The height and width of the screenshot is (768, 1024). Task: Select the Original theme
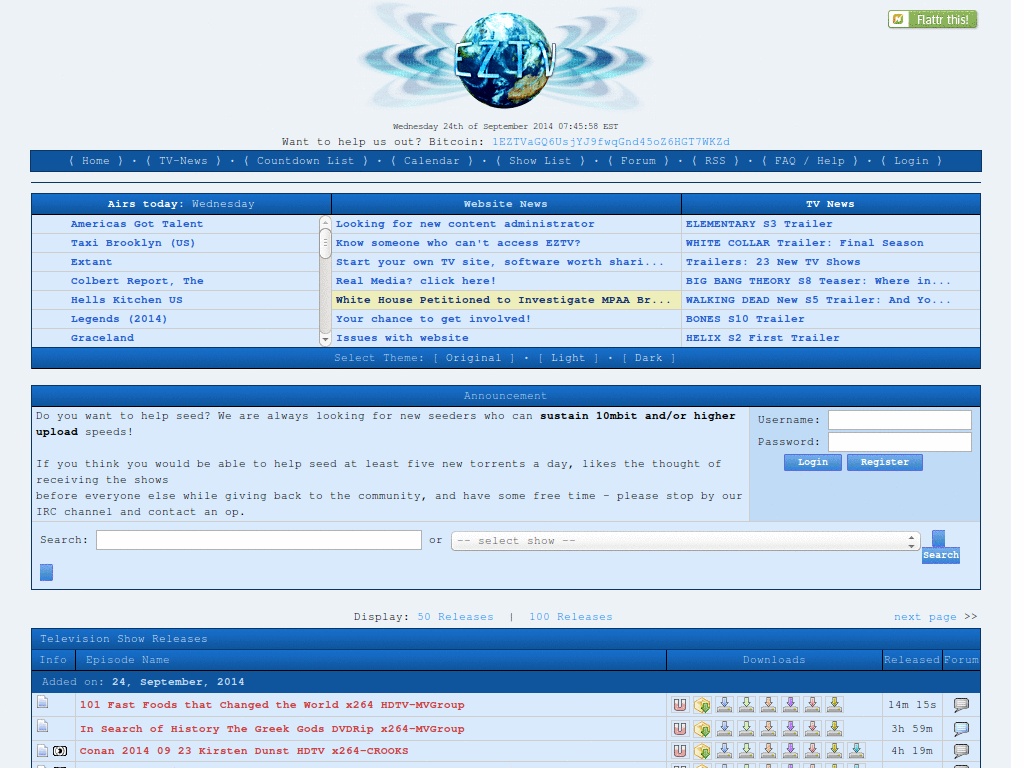(473, 358)
